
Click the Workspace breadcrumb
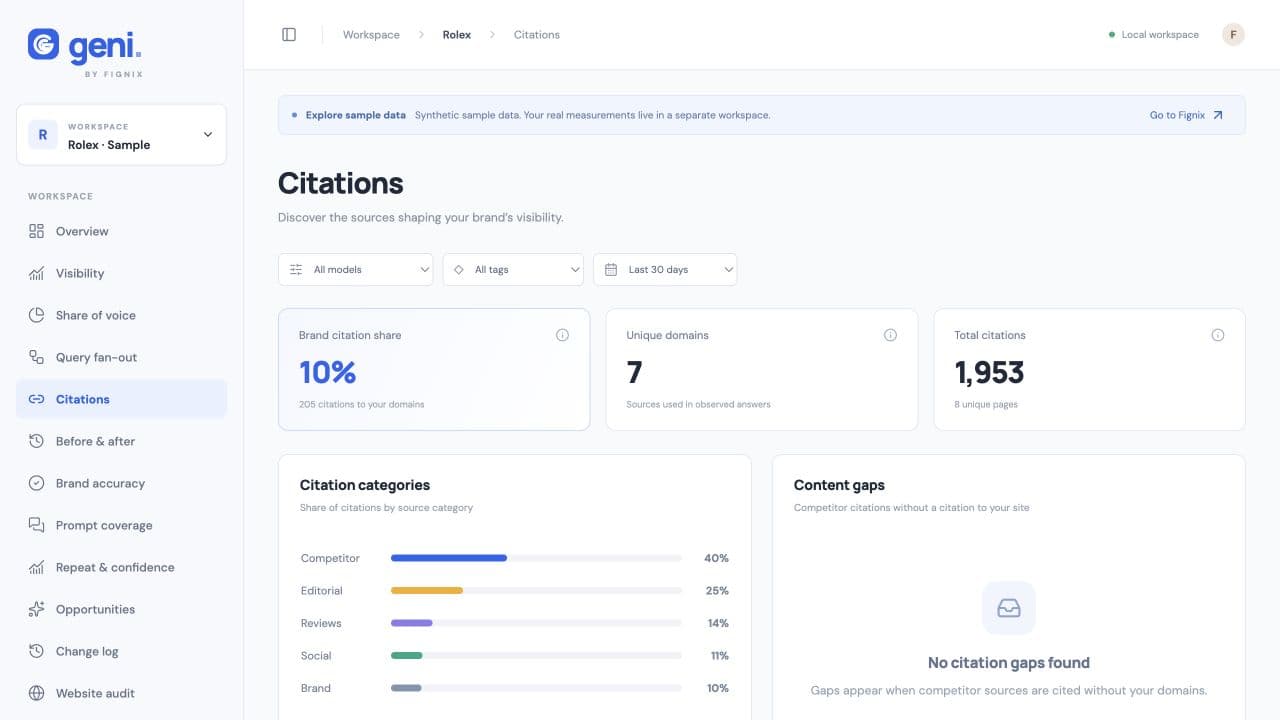[x=371, y=35]
